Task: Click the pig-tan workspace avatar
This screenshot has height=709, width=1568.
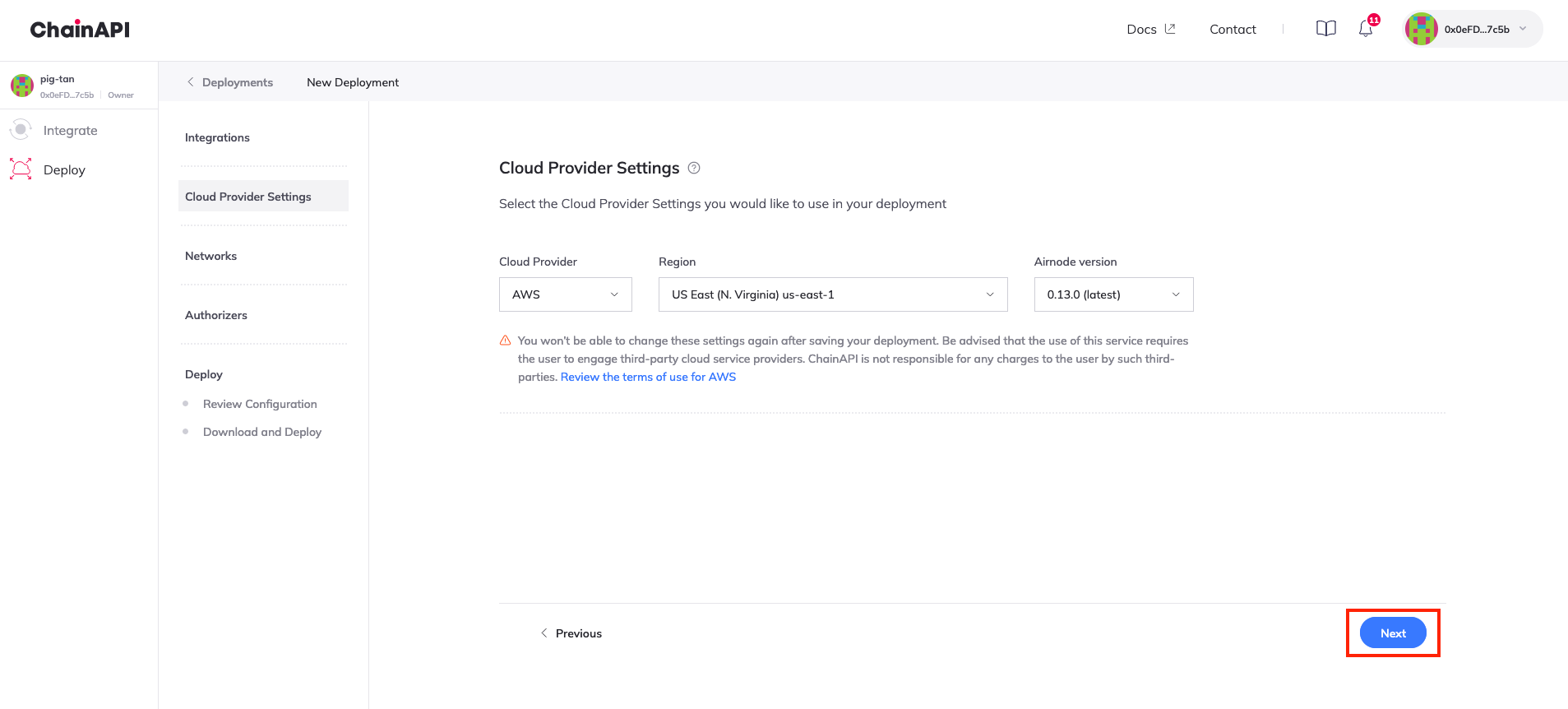Action: pyautogui.click(x=22, y=86)
